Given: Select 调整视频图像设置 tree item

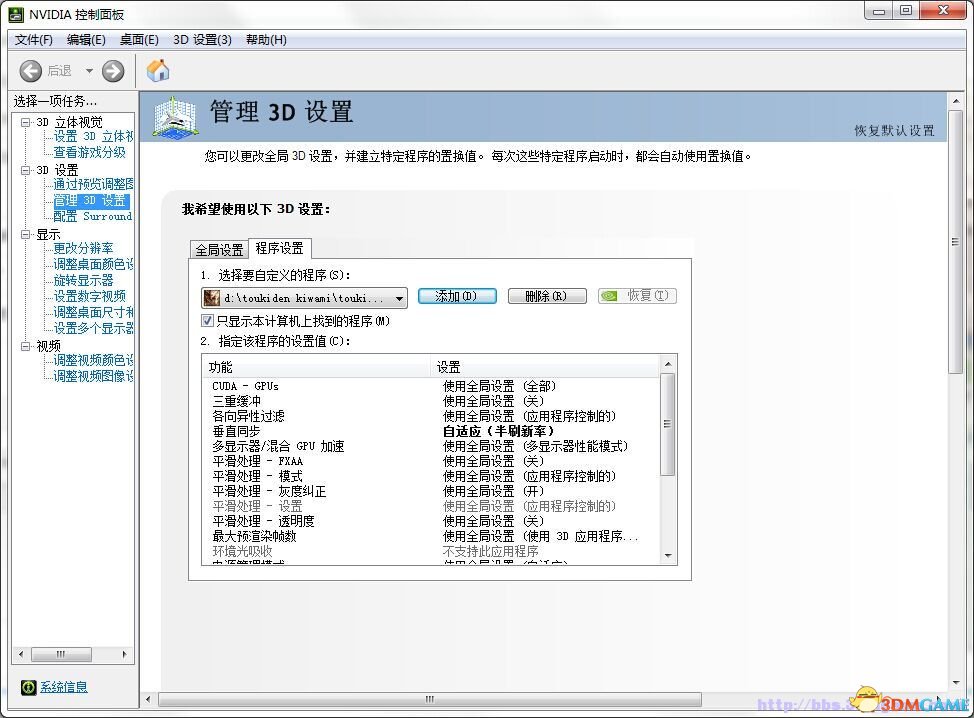Looking at the screenshot, I should (93, 377).
